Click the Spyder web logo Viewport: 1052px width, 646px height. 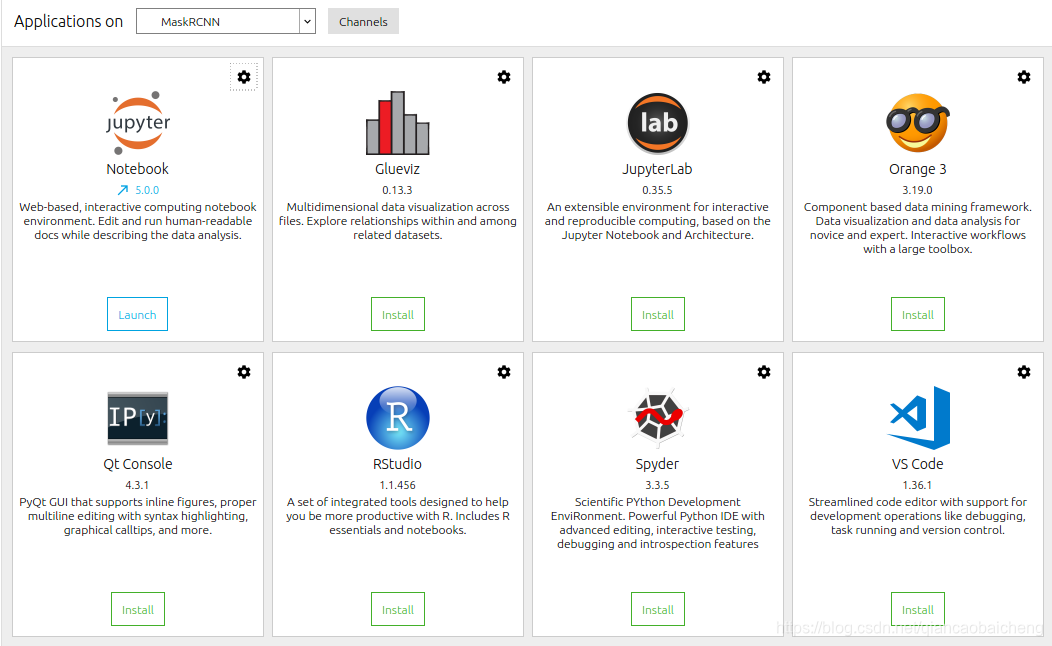(658, 417)
